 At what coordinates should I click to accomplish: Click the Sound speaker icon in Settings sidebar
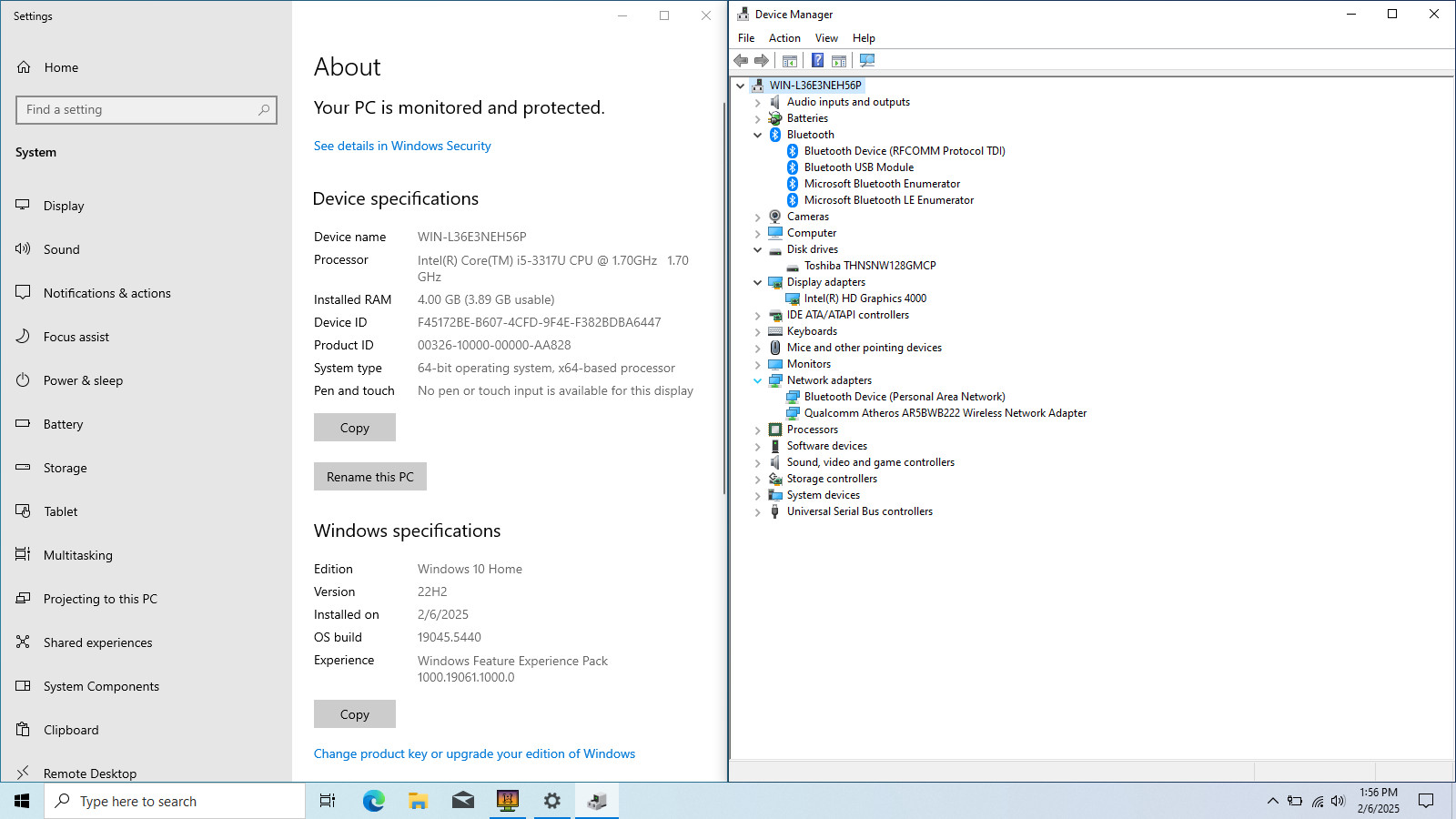23,249
